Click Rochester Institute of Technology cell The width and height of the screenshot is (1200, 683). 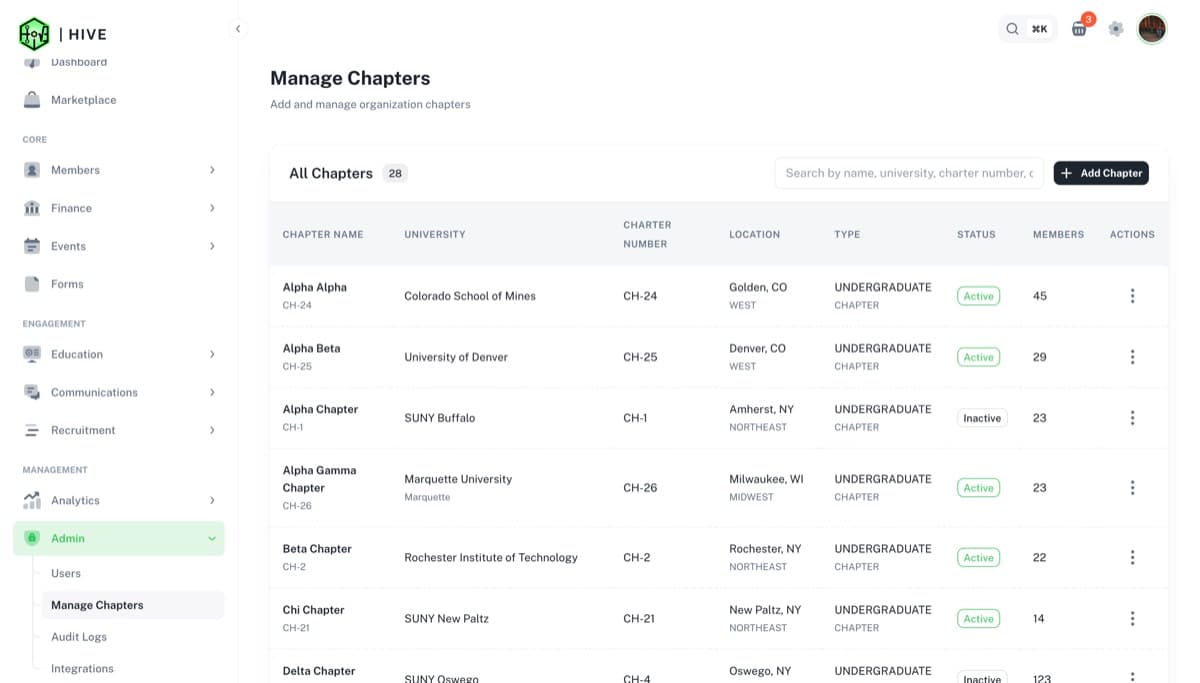491,558
